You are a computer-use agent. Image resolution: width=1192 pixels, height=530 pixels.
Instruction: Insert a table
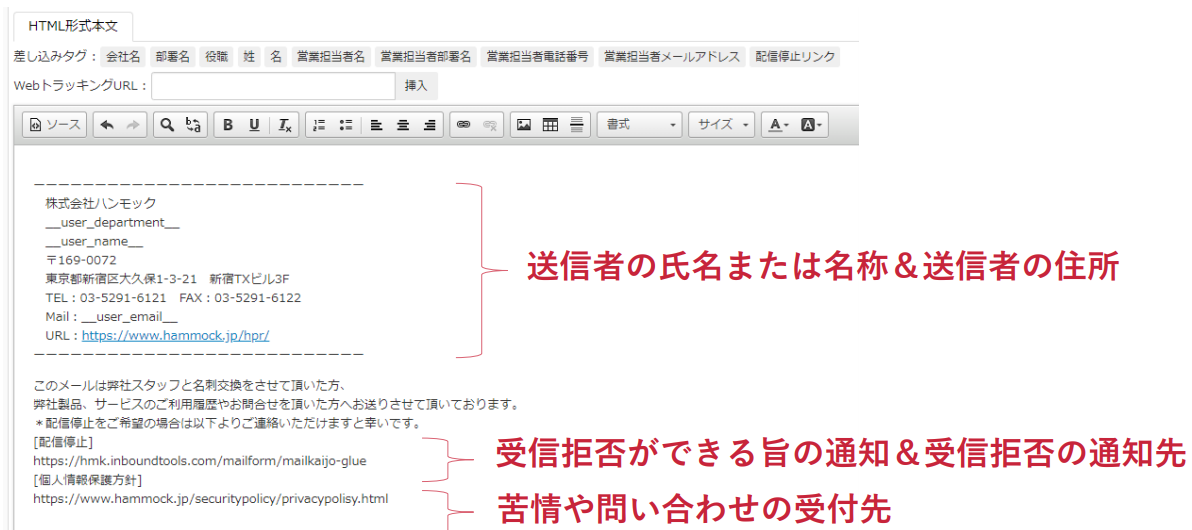coord(550,125)
